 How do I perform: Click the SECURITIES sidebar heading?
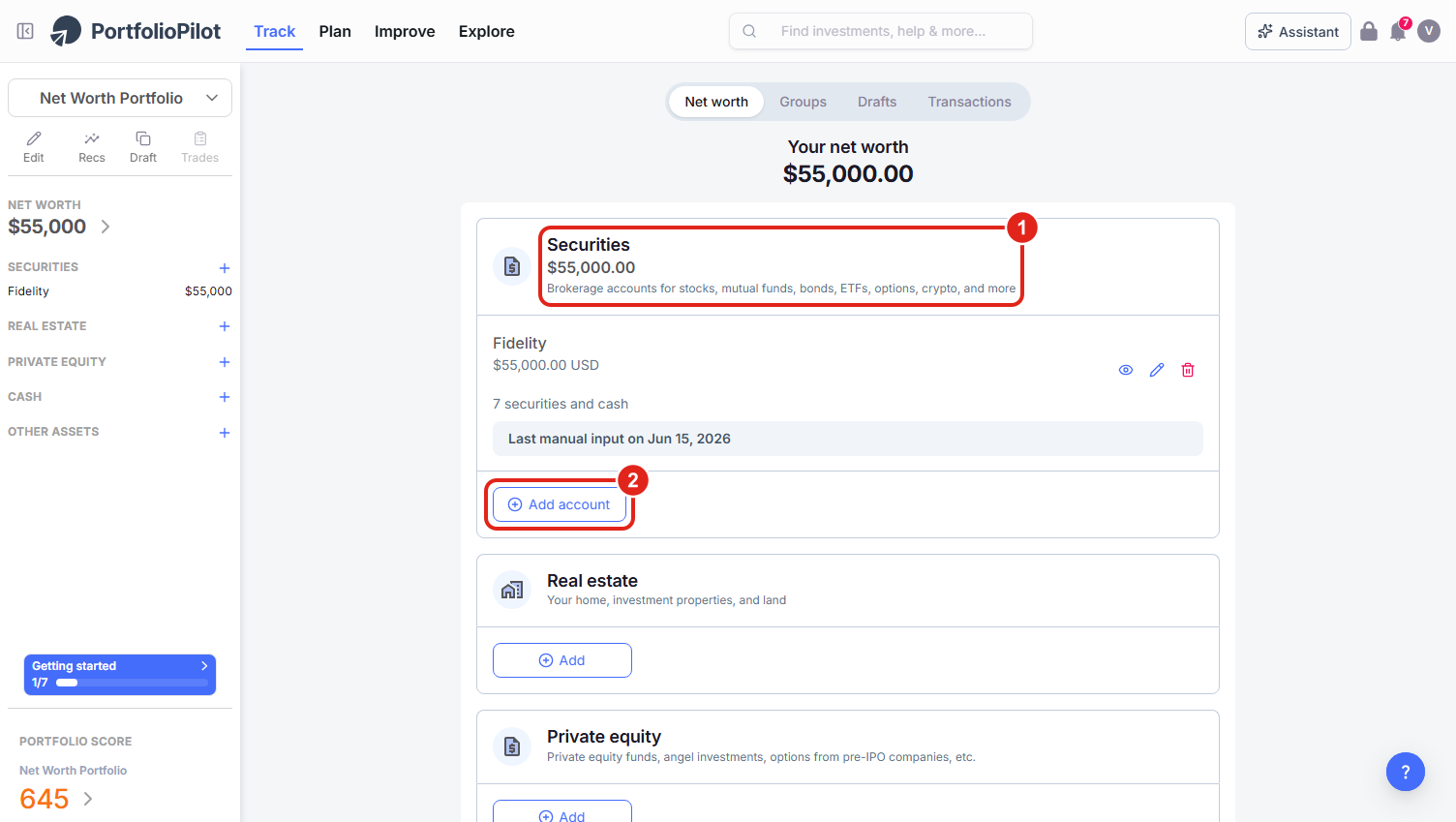(x=43, y=267)
